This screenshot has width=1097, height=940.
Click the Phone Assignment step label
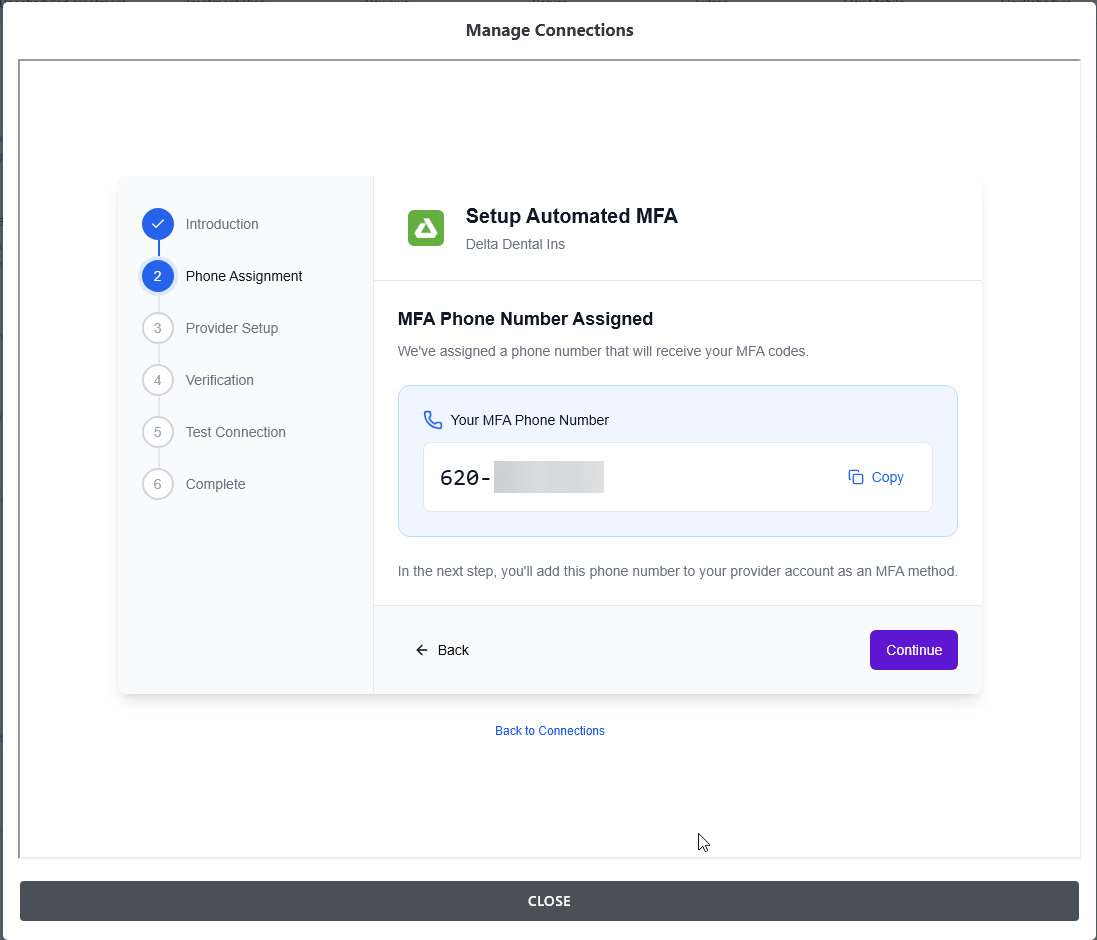[x=243, y=276]
